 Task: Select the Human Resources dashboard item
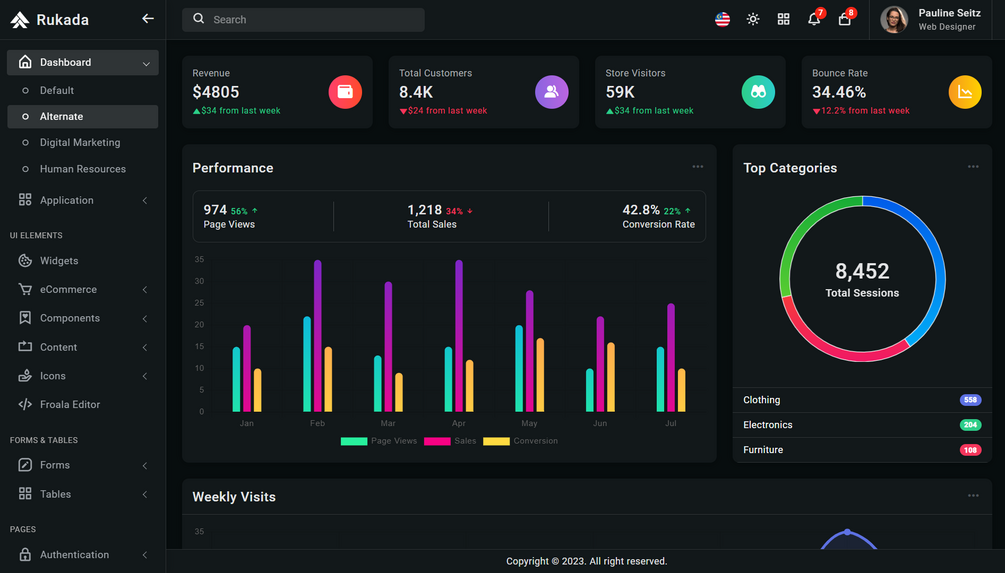83,169
